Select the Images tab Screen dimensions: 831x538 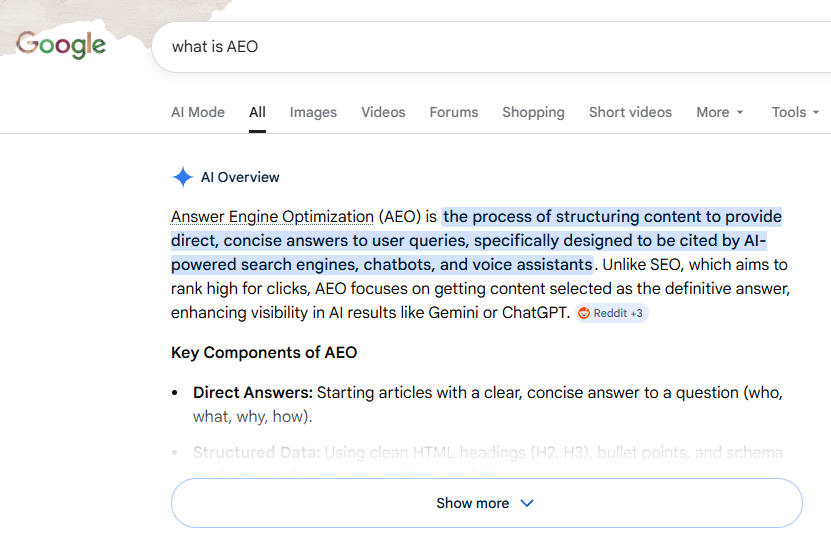313,112
